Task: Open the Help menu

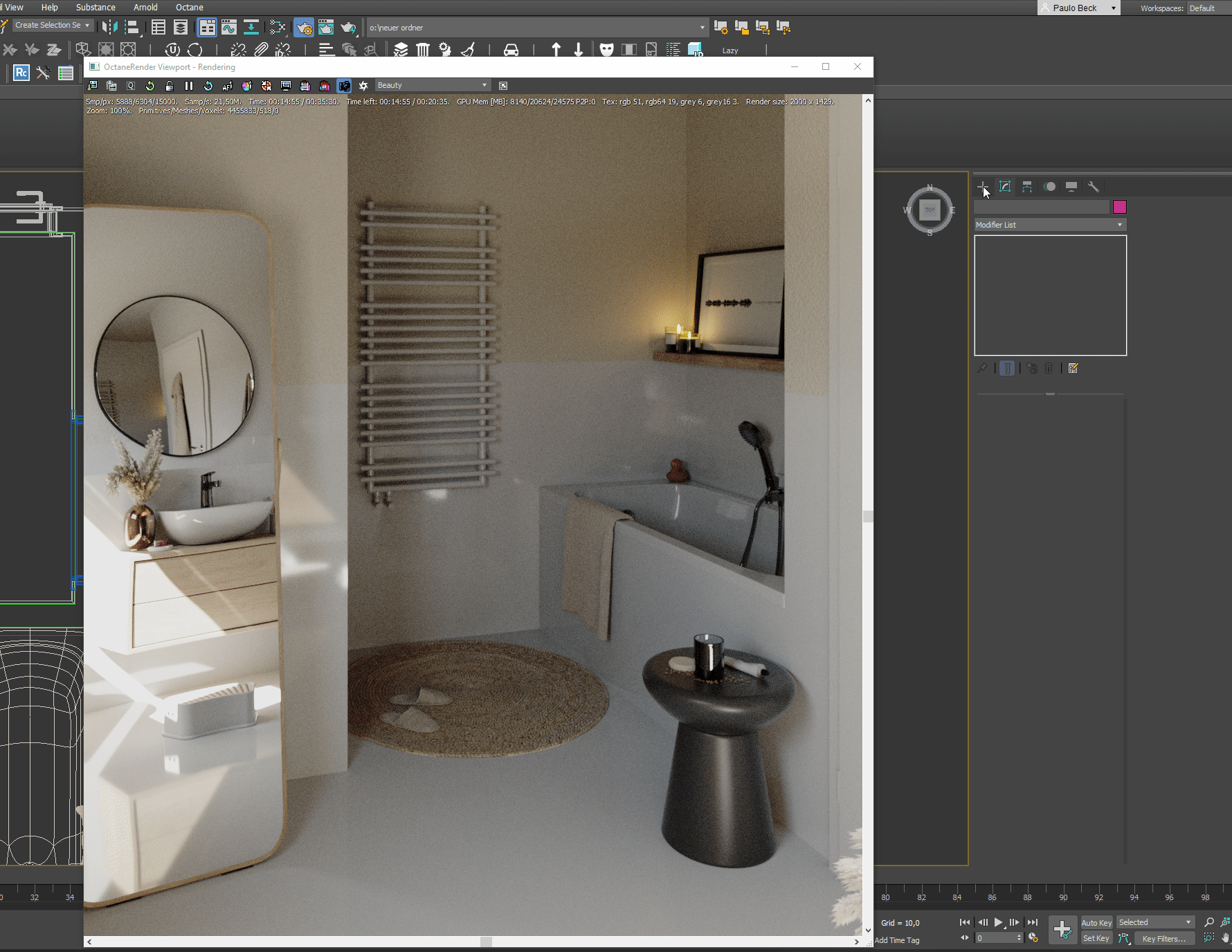Action: point(50,7)
